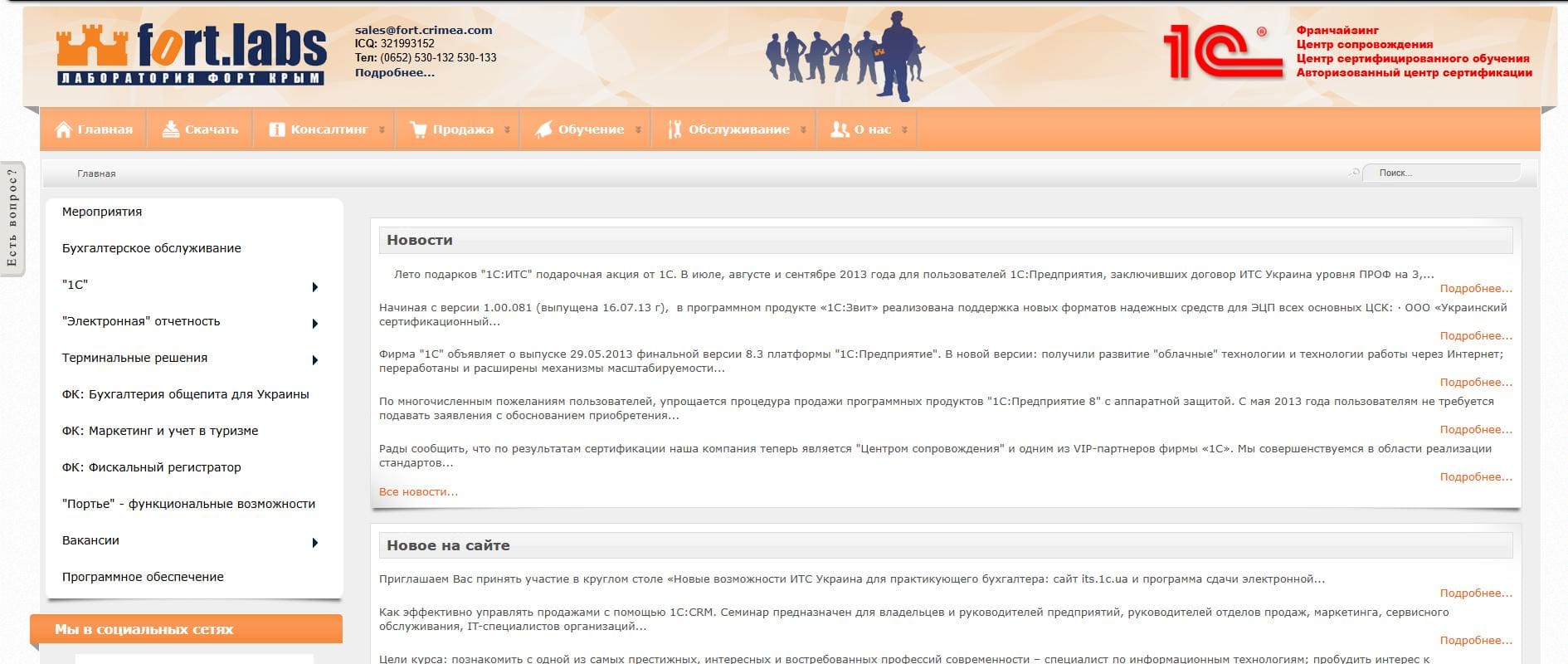This screenshot has width=1568, height=664.
Task: Expand the "1С" sidebar submenu arrow
Action: (x=315, y=287)
